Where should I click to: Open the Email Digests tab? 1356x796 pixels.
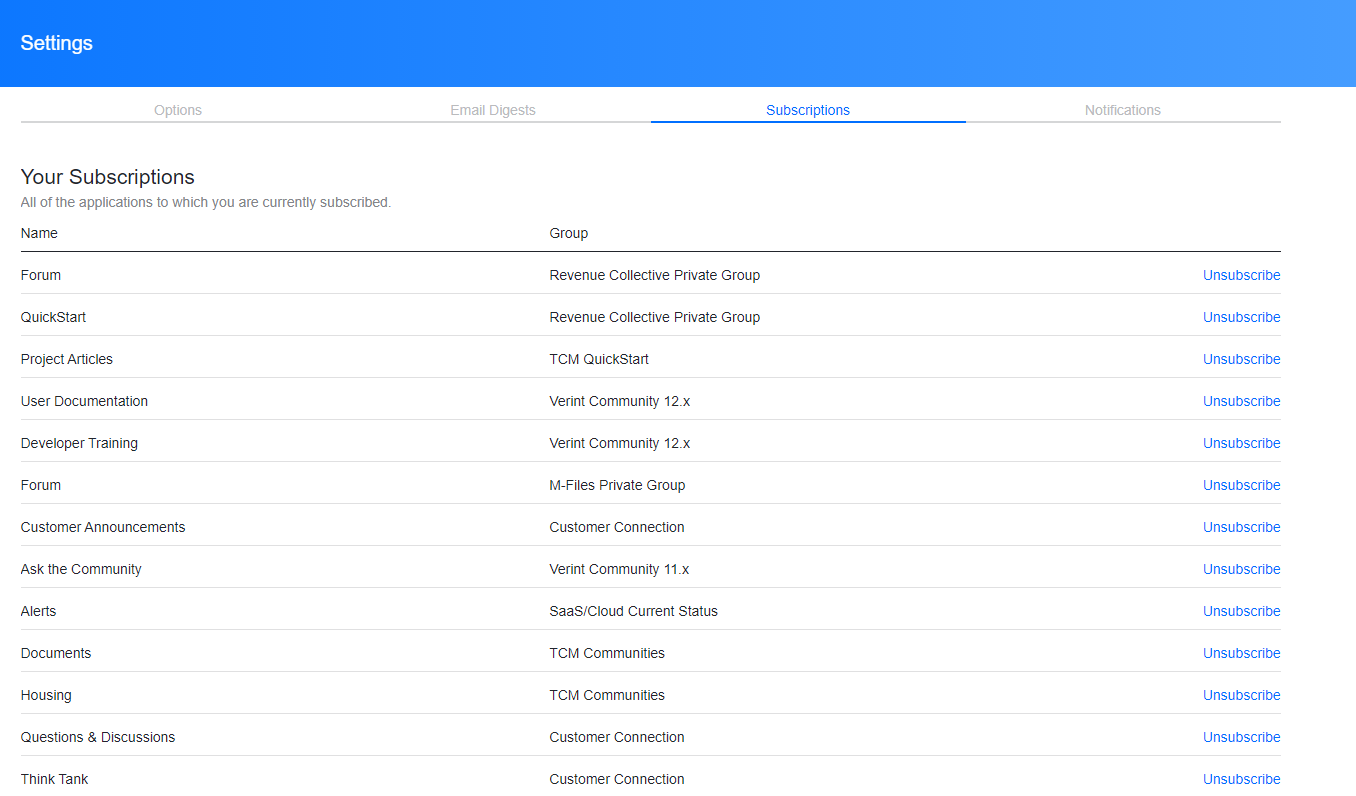pos(493,110)
